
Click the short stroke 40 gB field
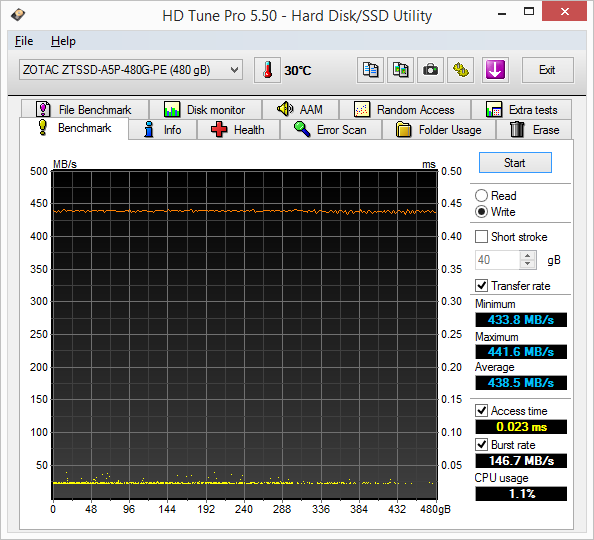498,260
